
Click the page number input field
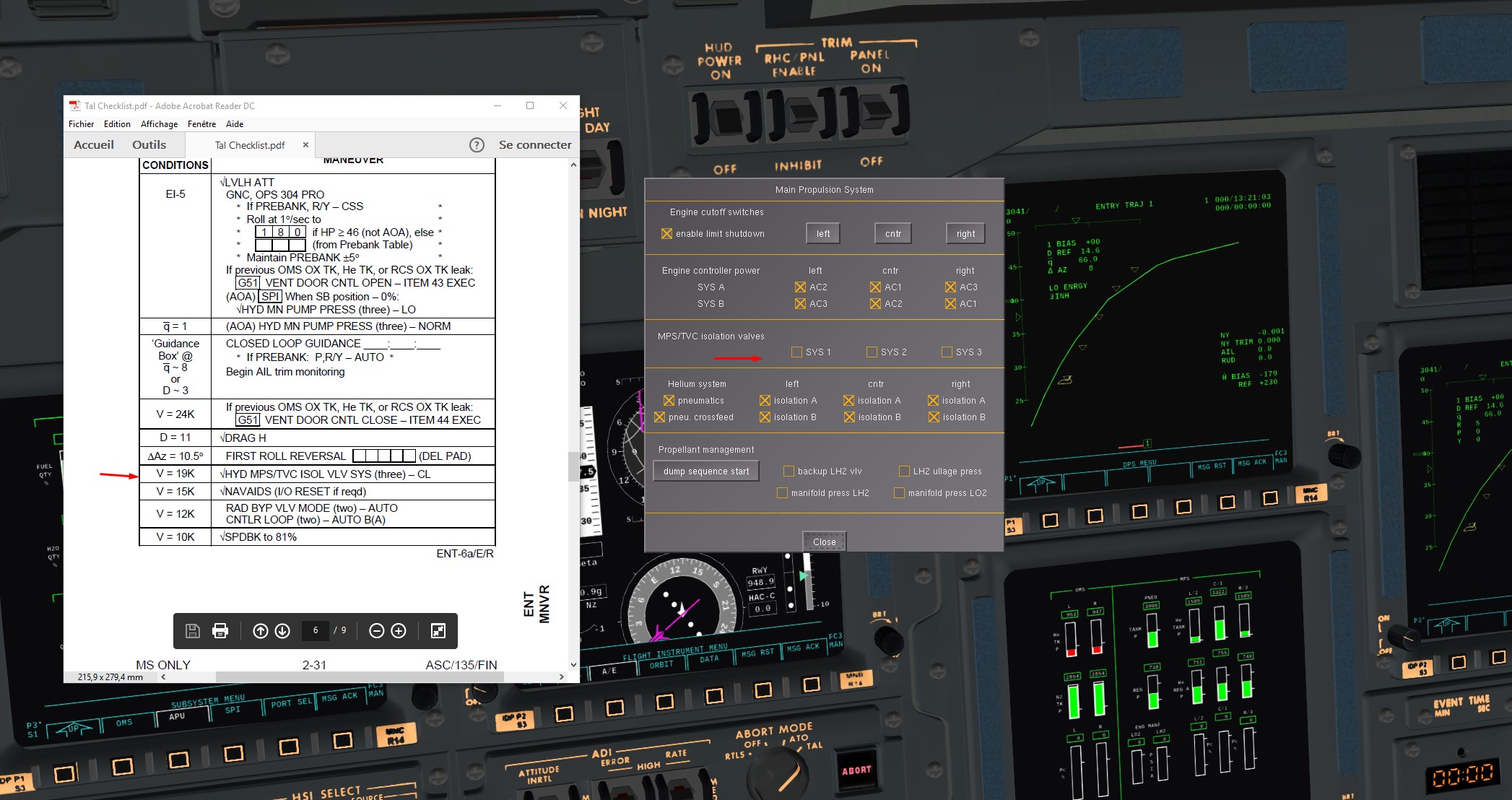pos(316,631)
